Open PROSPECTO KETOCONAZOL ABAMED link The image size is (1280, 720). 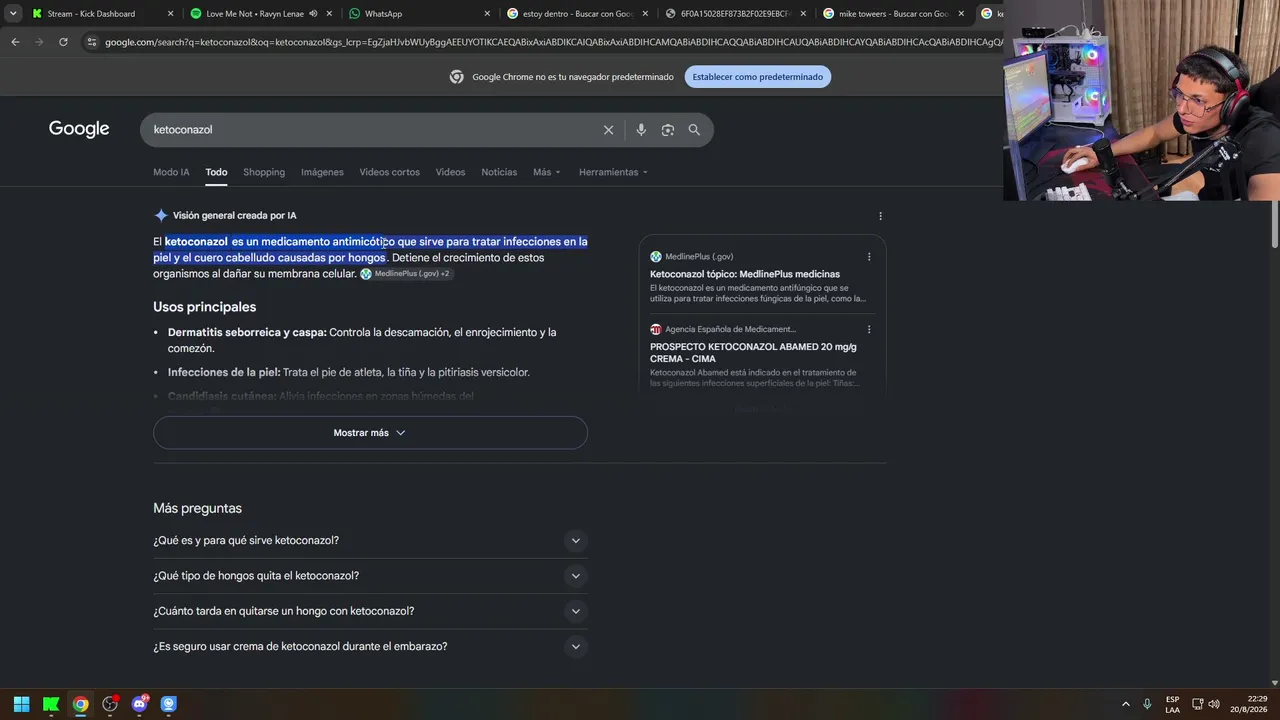point(753,352)
